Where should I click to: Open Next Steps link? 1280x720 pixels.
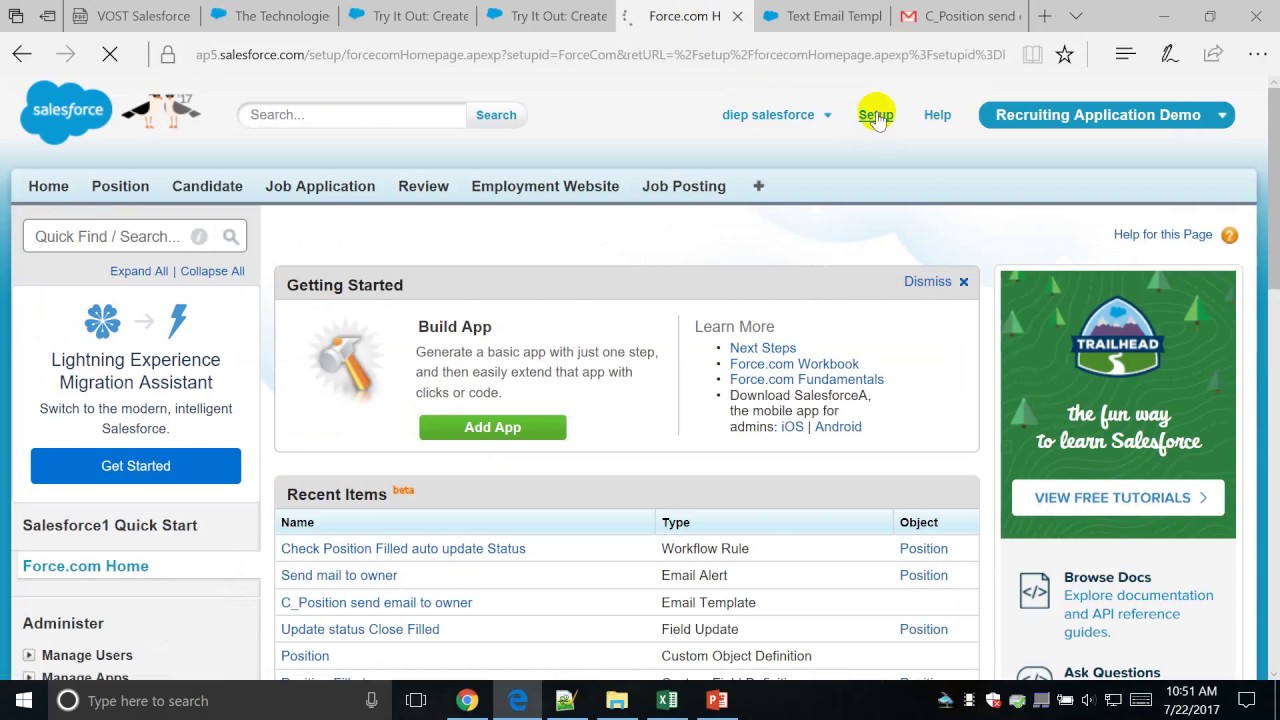[763, 348]
